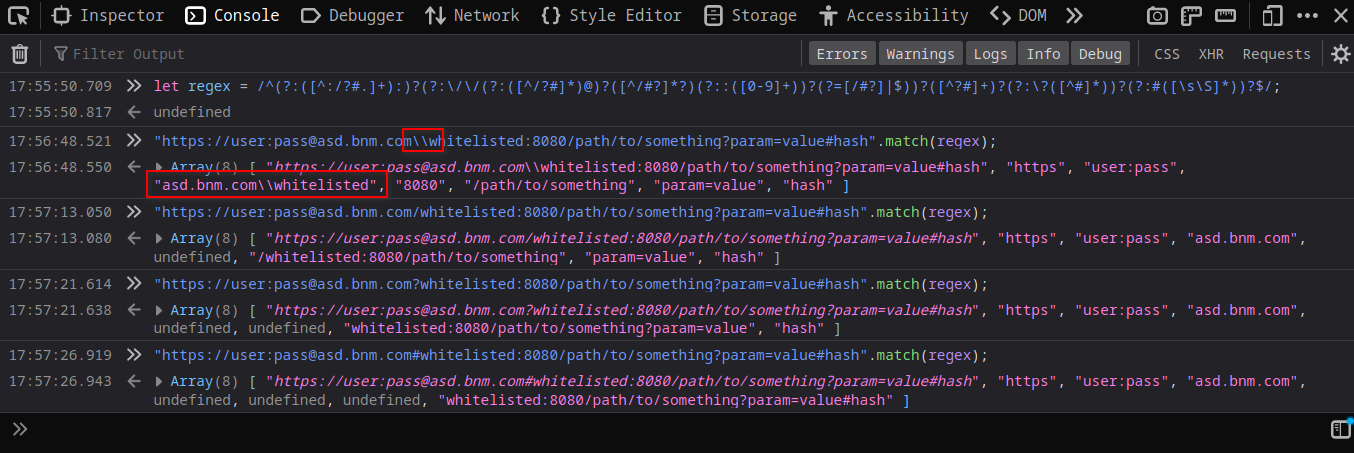The image size is (1354, 453).
Task: Toggle the Warnings filter
Action: pos(920,54)
